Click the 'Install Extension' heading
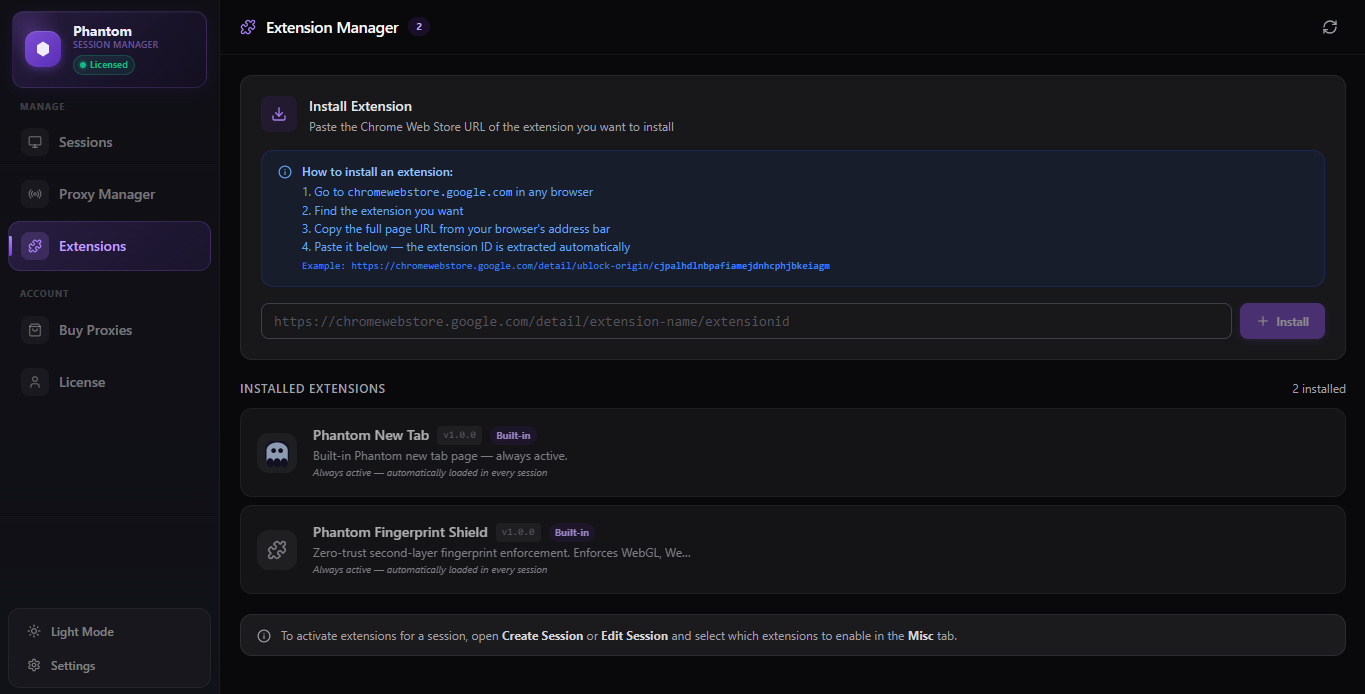The image size is (1365, 694). pos(360,106)
